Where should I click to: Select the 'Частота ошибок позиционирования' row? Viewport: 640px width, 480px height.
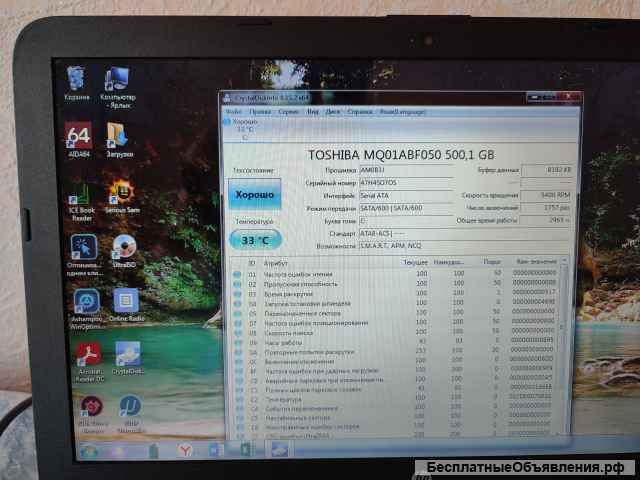[396, 322]
